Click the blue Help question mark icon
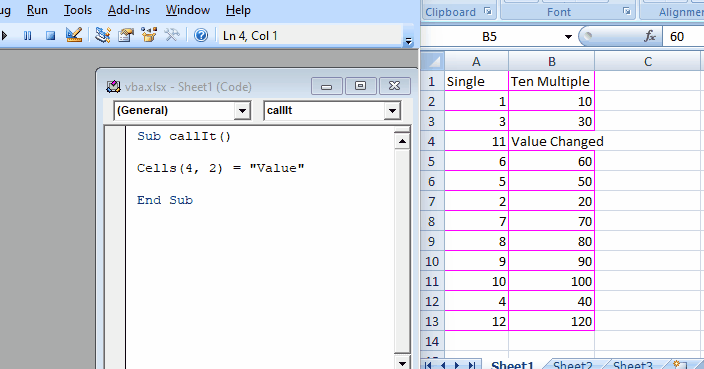This screenshot has height=369, width=704. pyautogui.click(x=201, y=35)
